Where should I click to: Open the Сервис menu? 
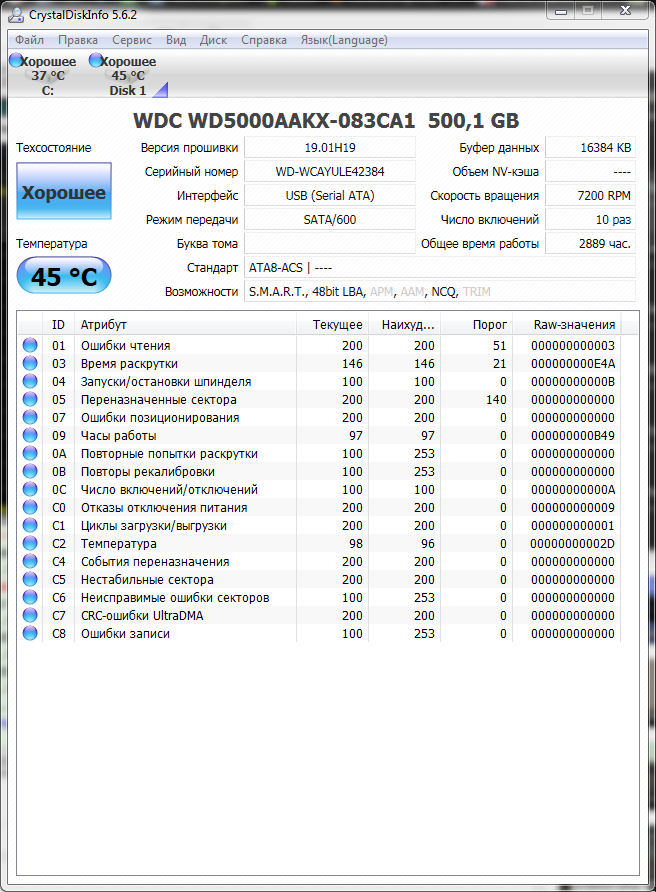coord(132,40)
